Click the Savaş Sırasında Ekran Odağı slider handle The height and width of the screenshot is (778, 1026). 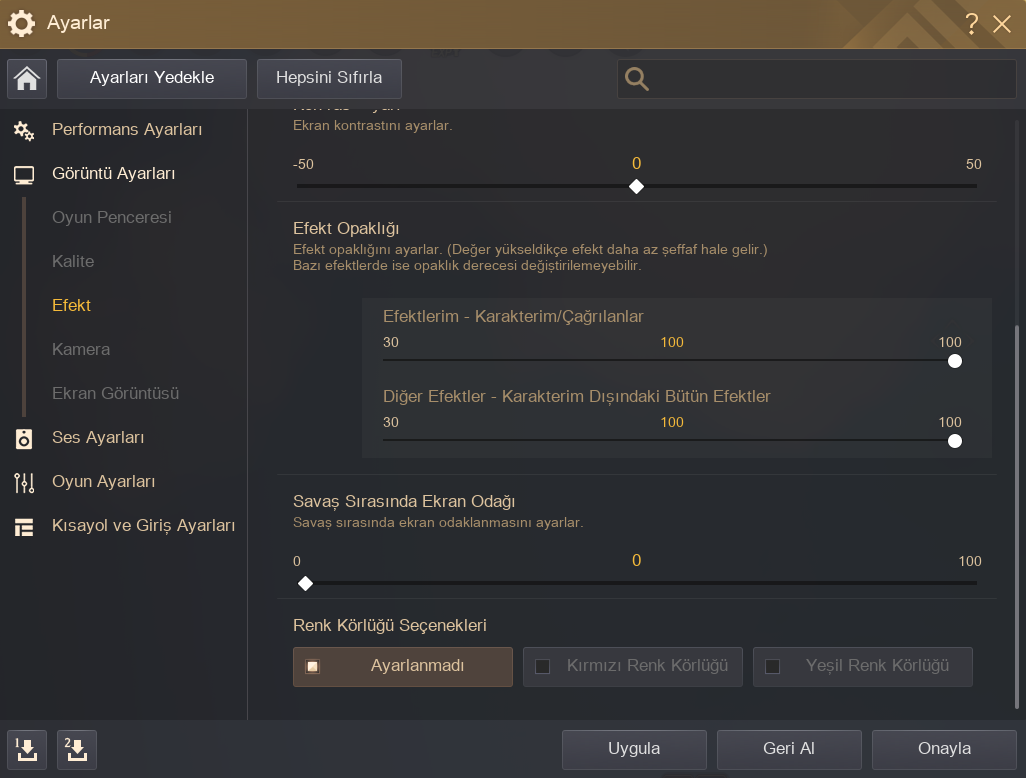tap(306, 583)
